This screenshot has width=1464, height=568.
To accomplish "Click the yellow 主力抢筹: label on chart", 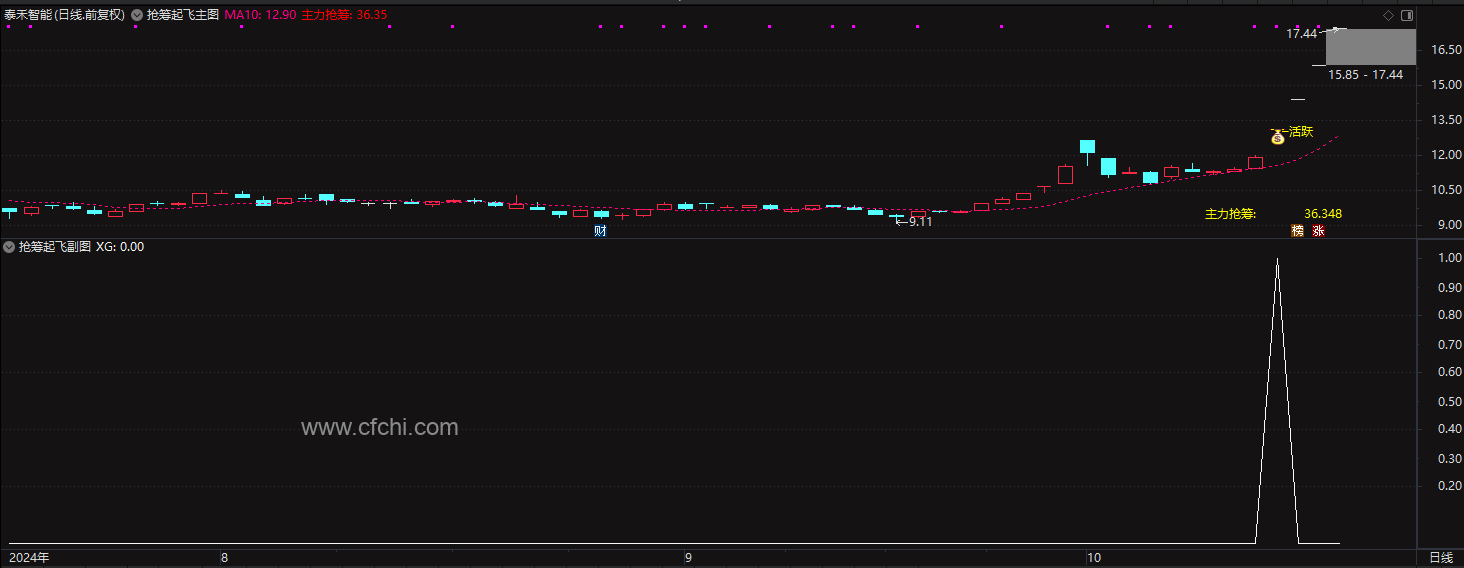I will [x=1230, y=214].
